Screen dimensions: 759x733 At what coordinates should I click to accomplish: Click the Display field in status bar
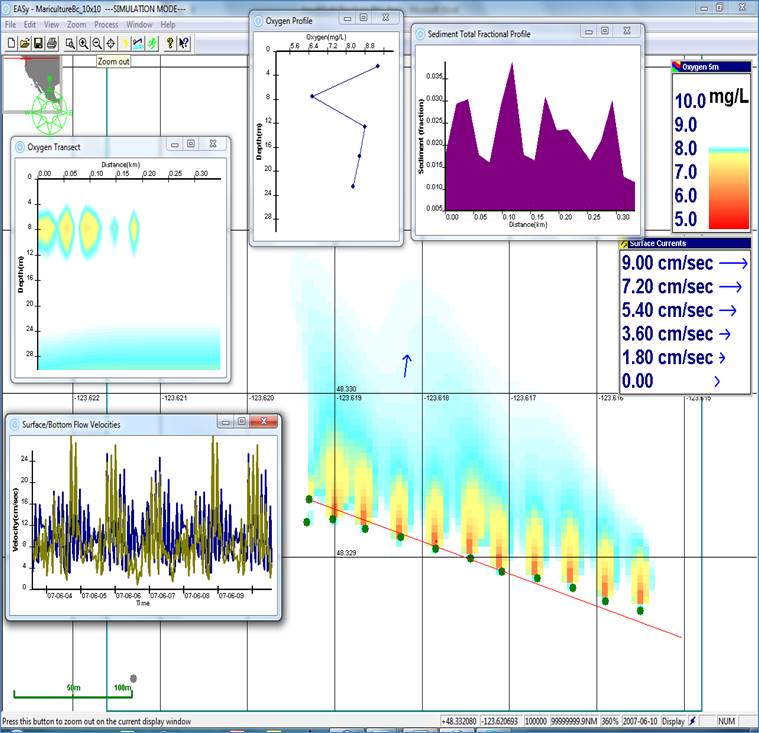click(x=673, y=720)
